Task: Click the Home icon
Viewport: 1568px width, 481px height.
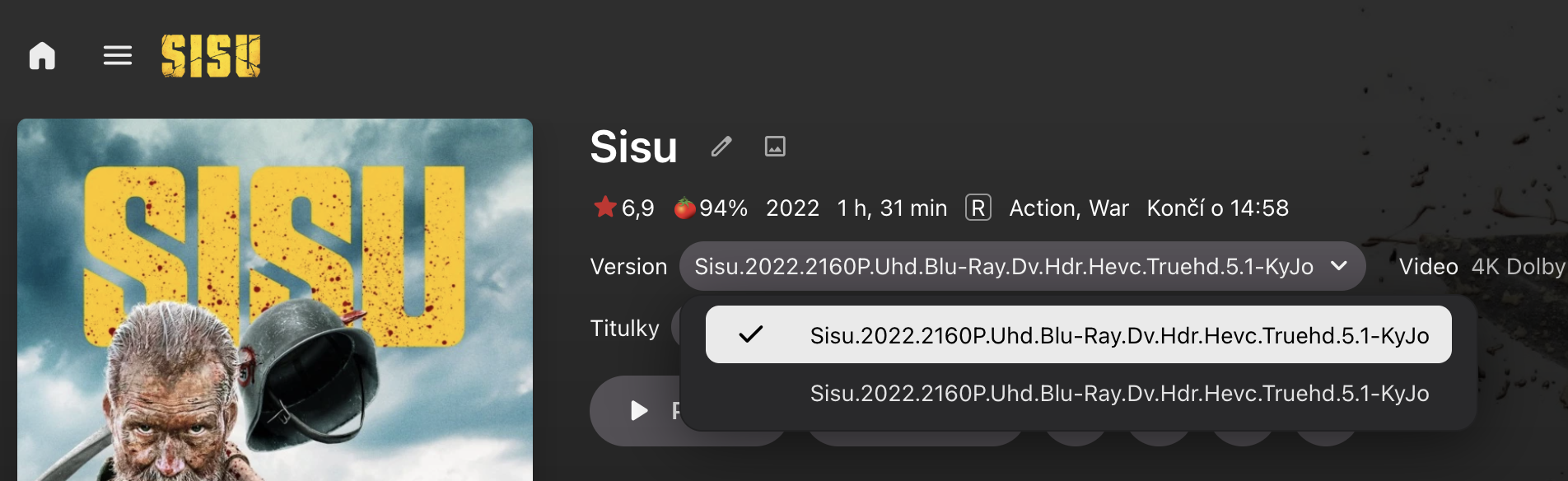Action: point(42,55)
